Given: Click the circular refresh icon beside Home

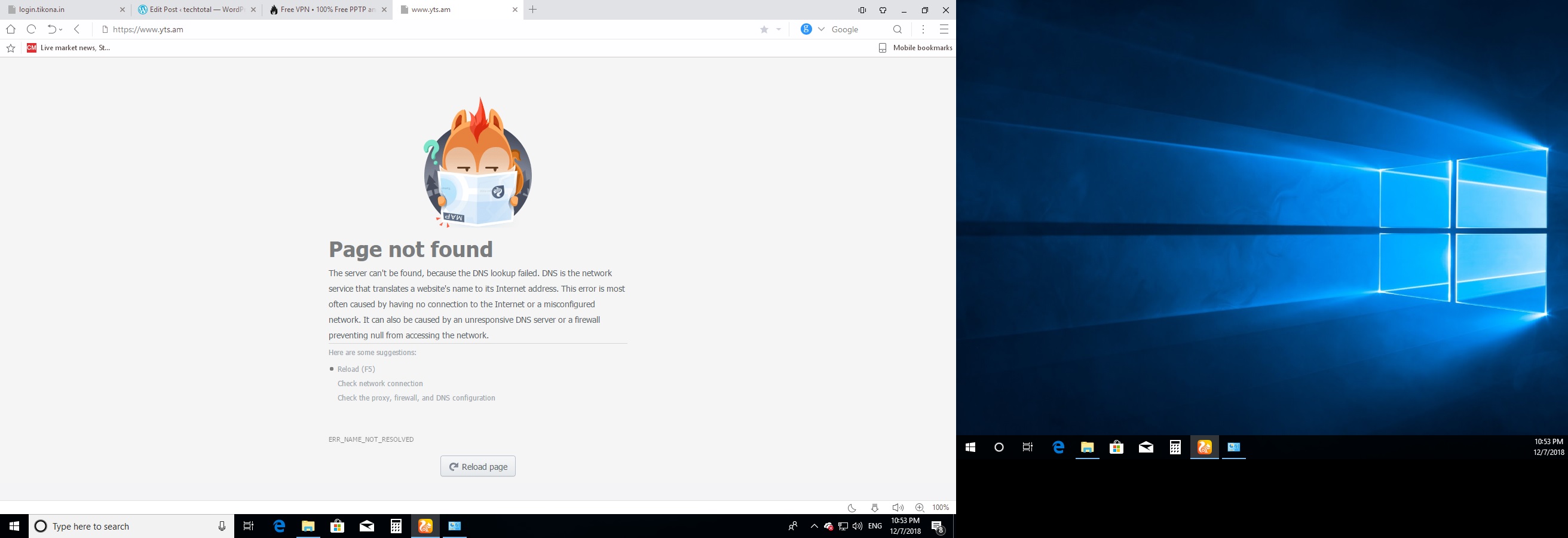Looking at the screenshot, I should pyautogui.click(x=32, y=29).
